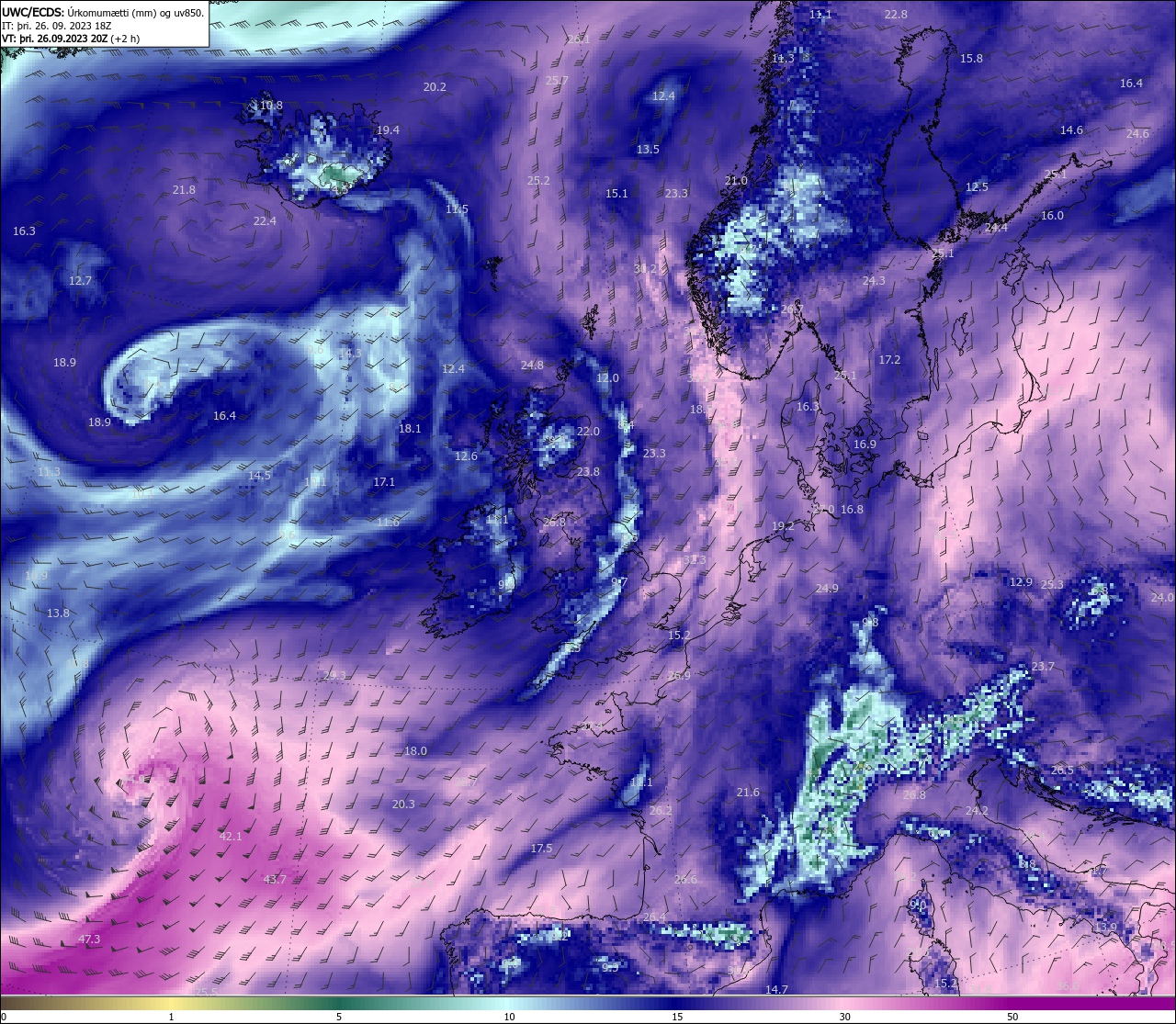The image size is (1176, 1024).
Task: Click the 20.3 value label
Action: click(x=403, y=804)
